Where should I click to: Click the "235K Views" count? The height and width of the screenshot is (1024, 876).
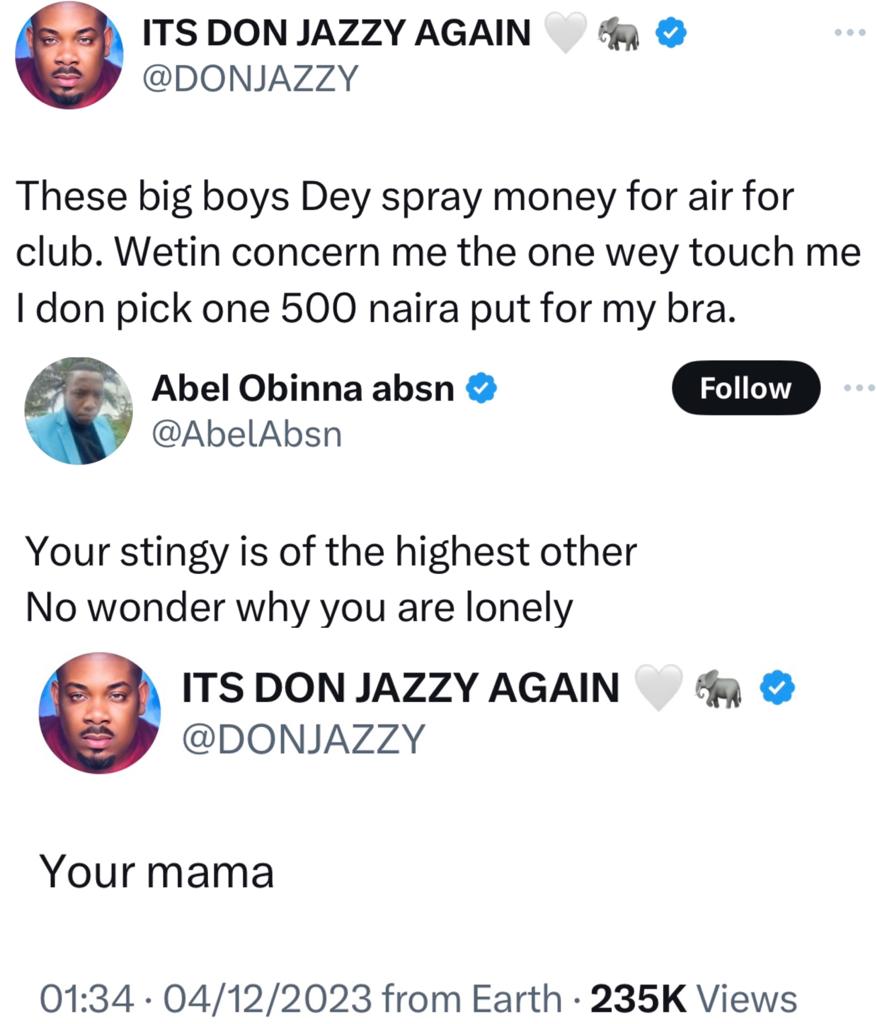[694, 998]
